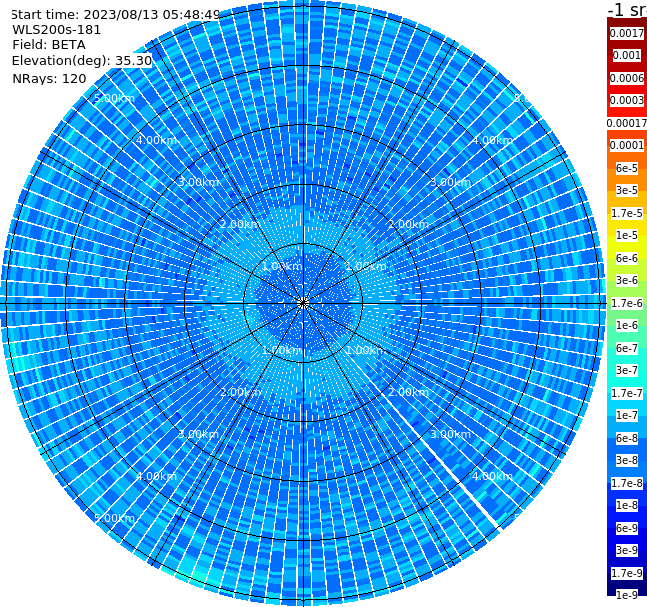Select the 3e-6 colorbar tick
The image size is (647, 607).
click(x=627, y=280)
